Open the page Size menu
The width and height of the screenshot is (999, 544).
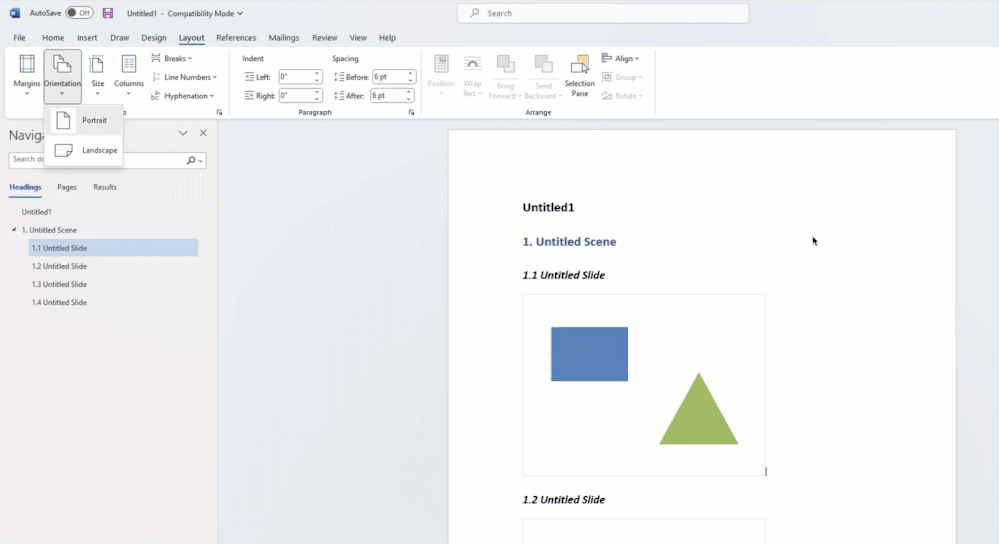[97, 75]
